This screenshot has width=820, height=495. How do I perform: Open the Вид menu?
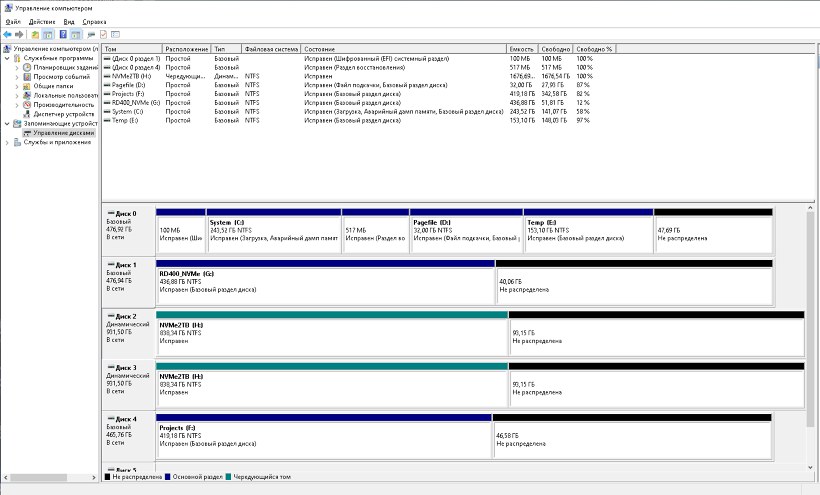coord(69,21)
